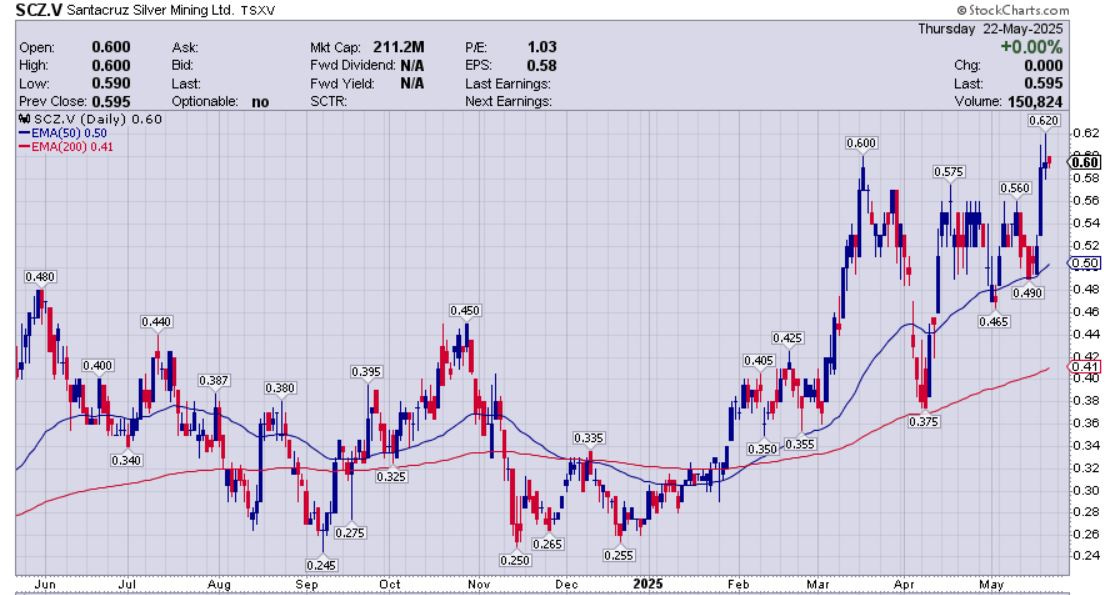
Task: Click the Jun month label on time axis
Action: [44, 584]
